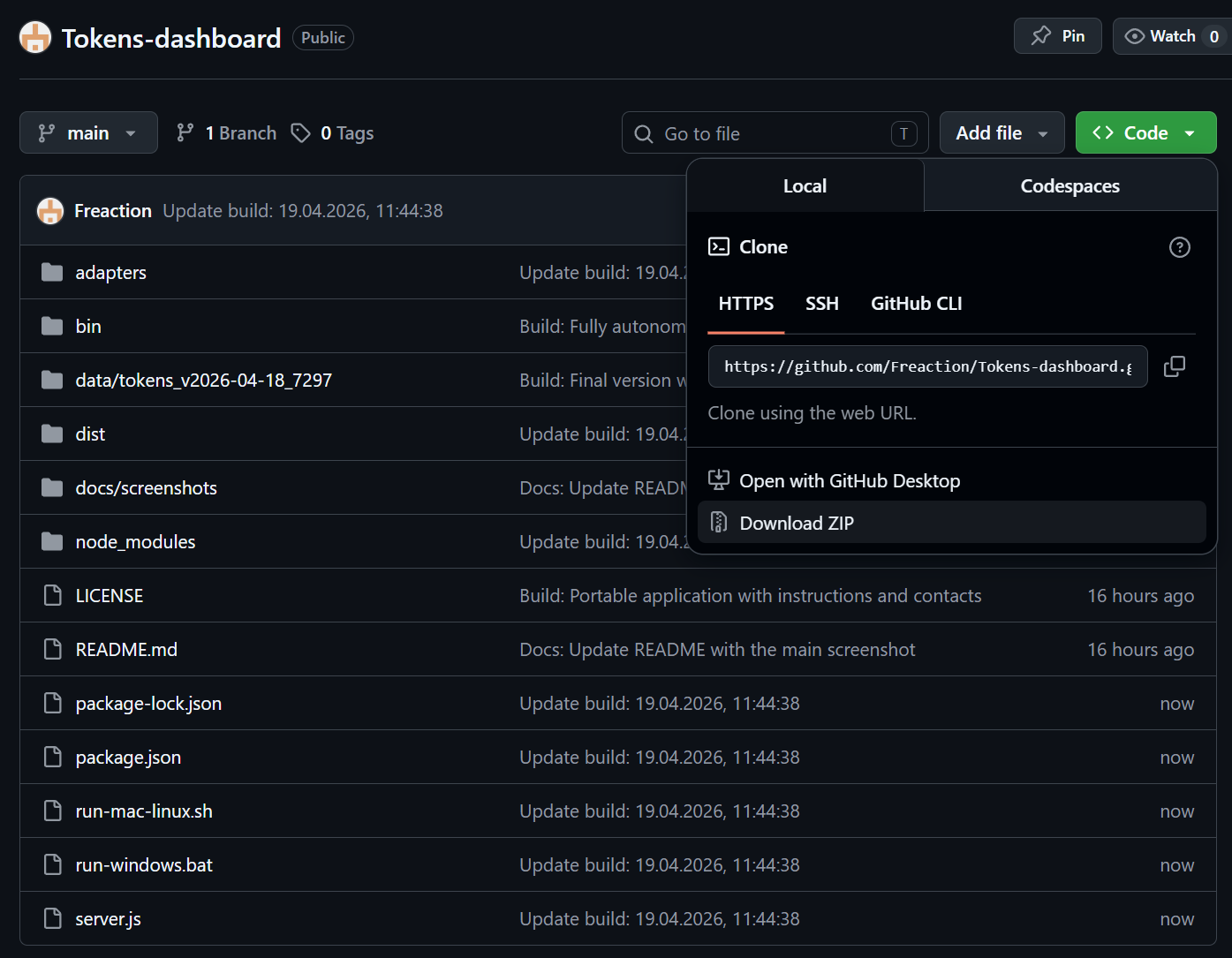The image size is (1232, 958).
Task: Select the SSH clone protocol
Action: tap(821, 303)
